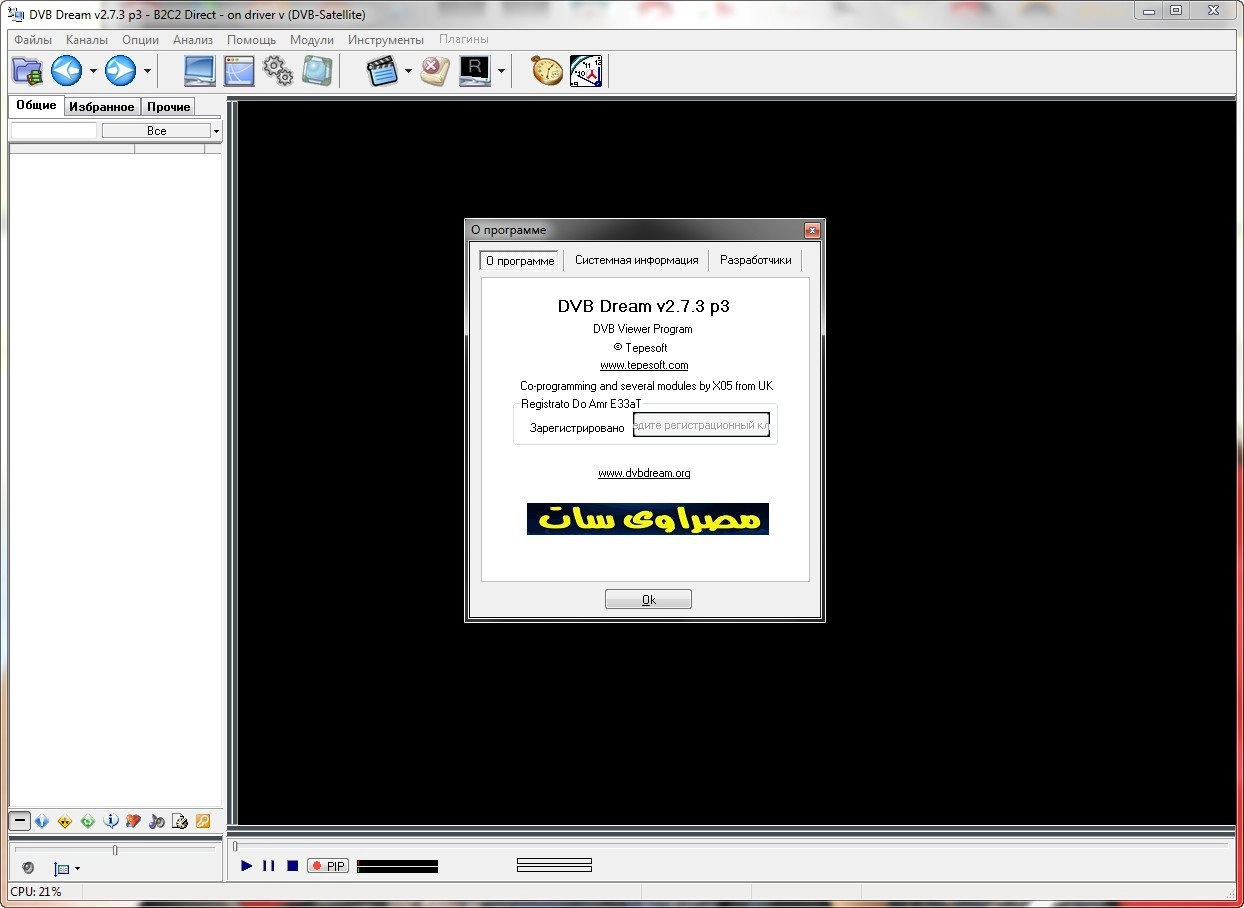Go to the previous channel with the left arrow

point(67,71)
